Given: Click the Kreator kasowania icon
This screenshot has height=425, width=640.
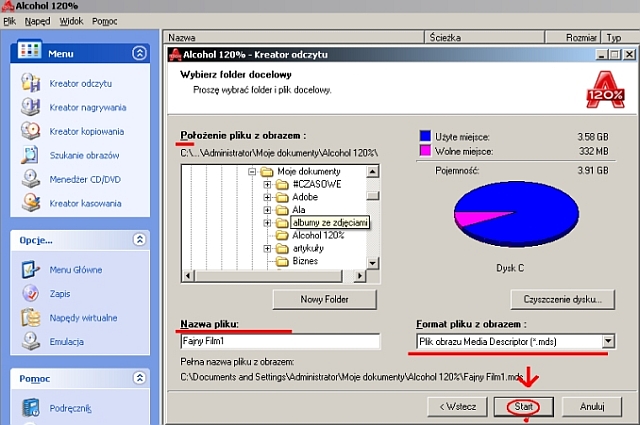Looking at the screenshot, I should pos(31,203).
